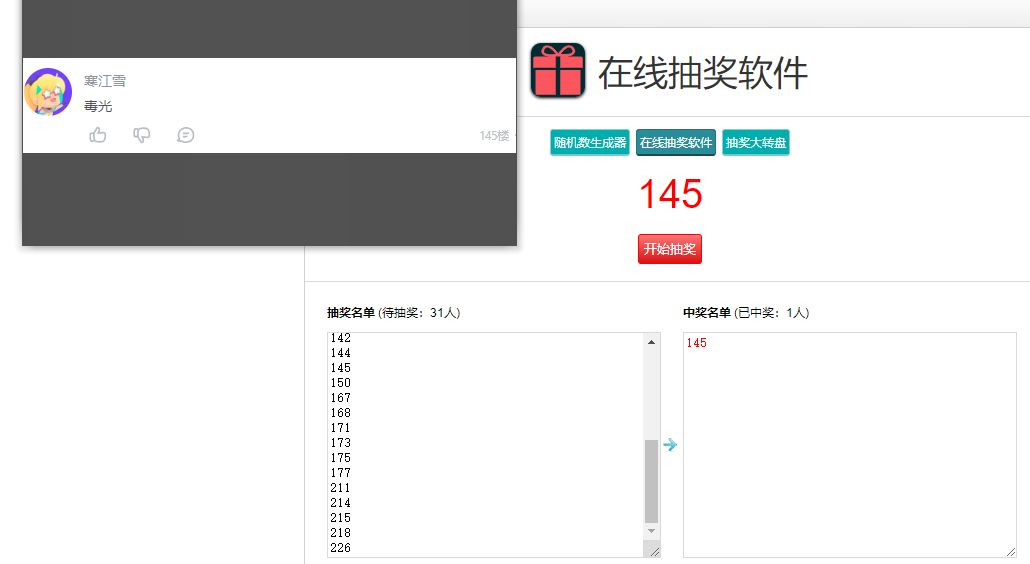This screenshot has width=1030, height=564.
Task: Click the thumbs-down dislike icon
Action: pyautogui.click(x=142, y=135)
